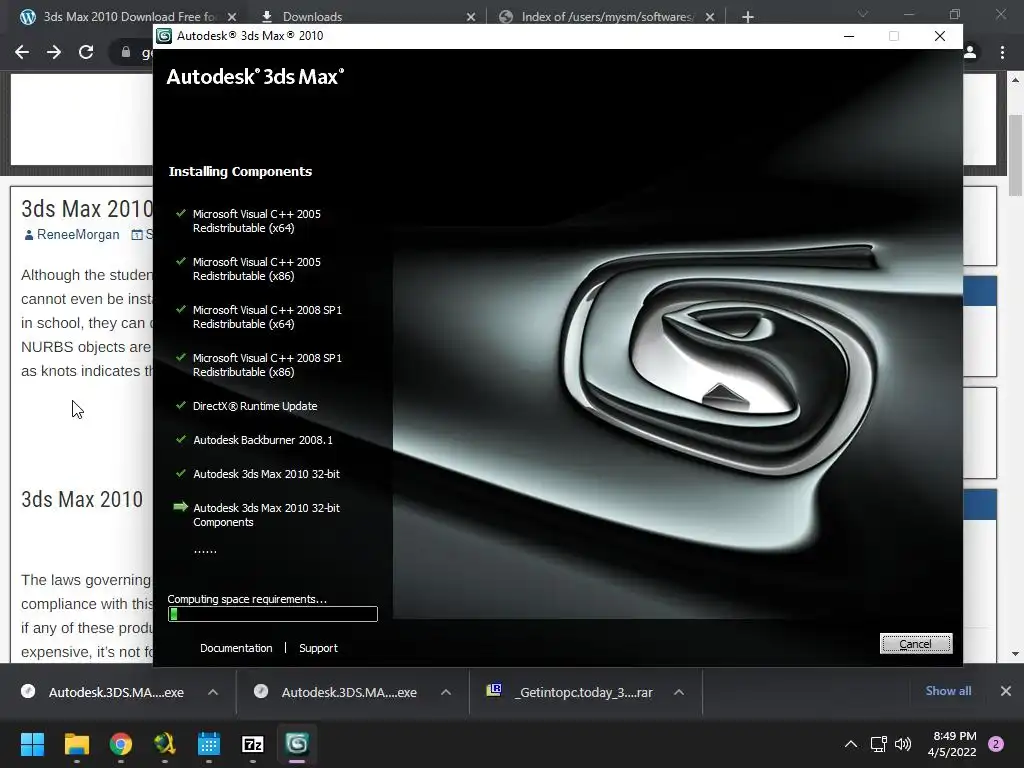This screenshot has height=768, width=1024.
Task: Reload the current browser page
Action: coord(86,52)
